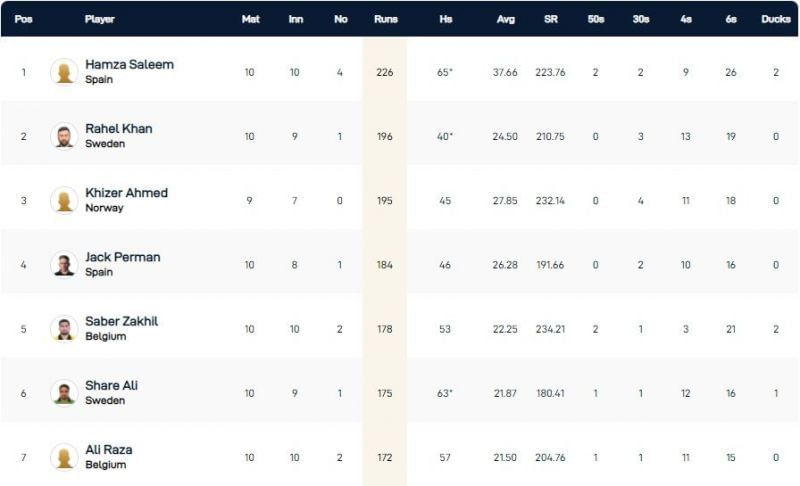Click the 50s column header
This screenshot has height=486, width=800.
596,19
